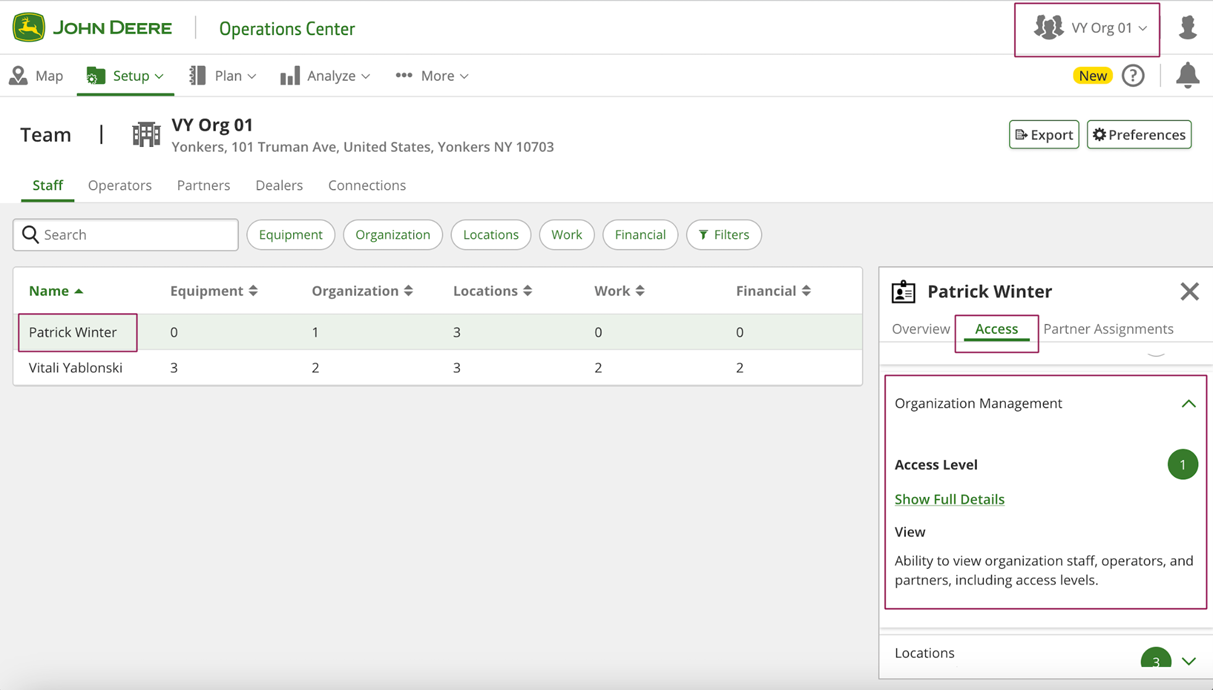Collapse the Organization Management section
This screenshot has height=690, width=1213.
pos(1188,404)
